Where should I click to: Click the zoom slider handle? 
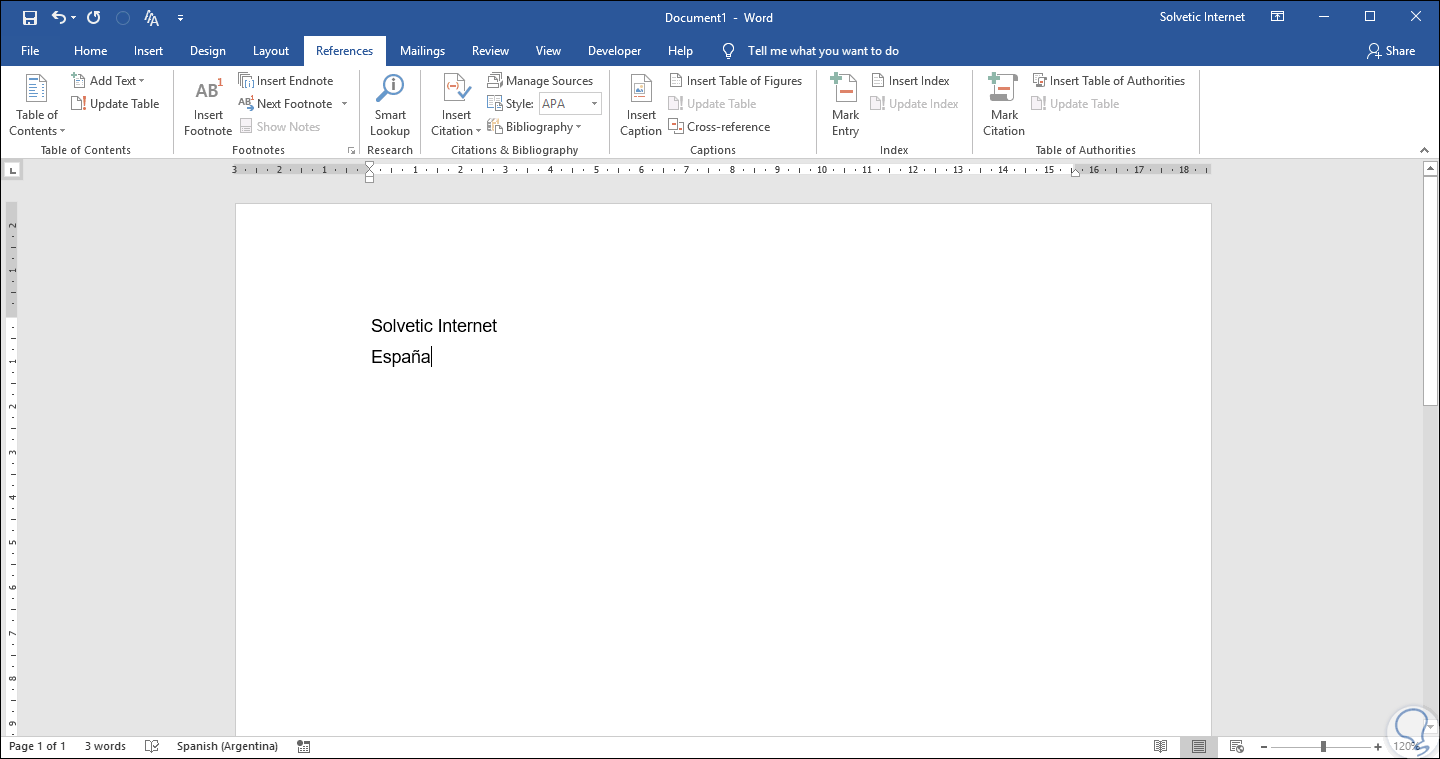1323,747
